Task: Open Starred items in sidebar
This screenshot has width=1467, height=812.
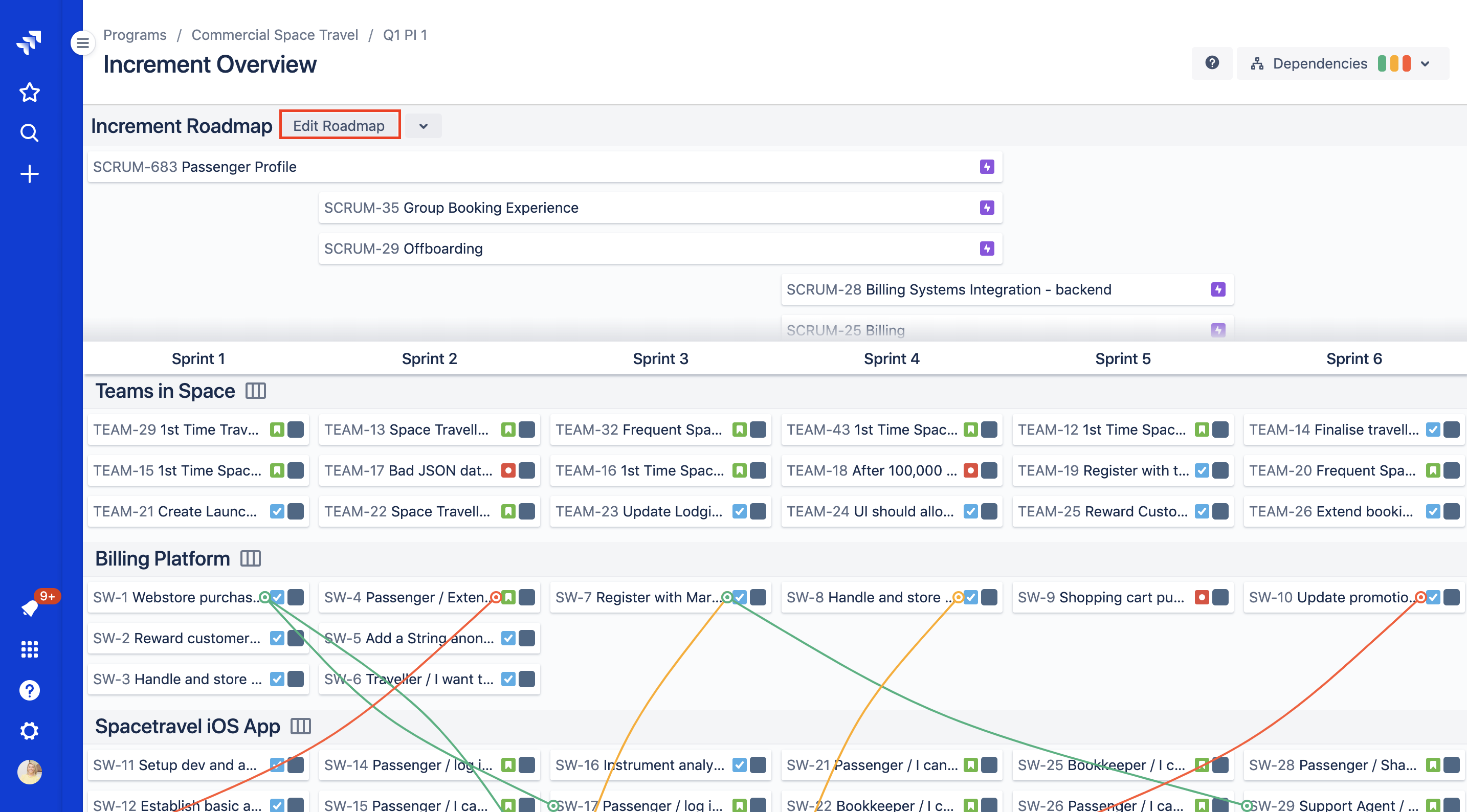Action: [x=29, y=92]
